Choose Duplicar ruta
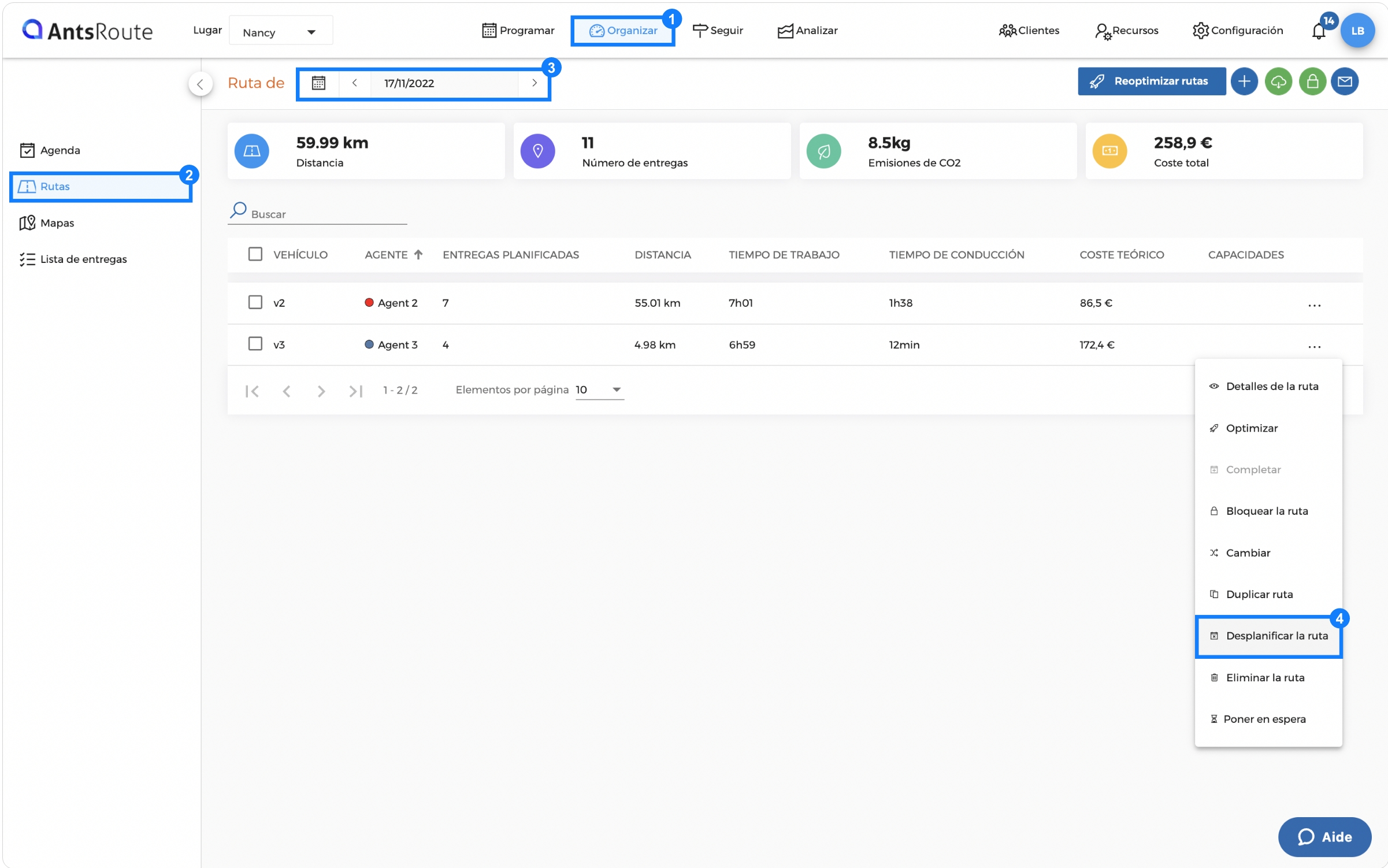This screenshot has width=1388, height=868. click(1268, 595)
